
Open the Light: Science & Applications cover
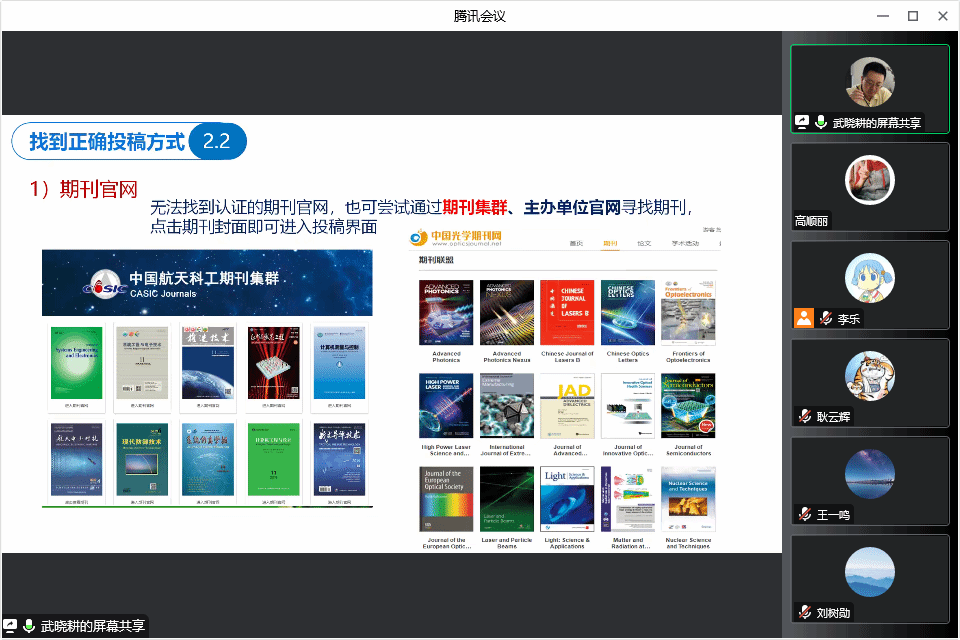pos(567,499)
